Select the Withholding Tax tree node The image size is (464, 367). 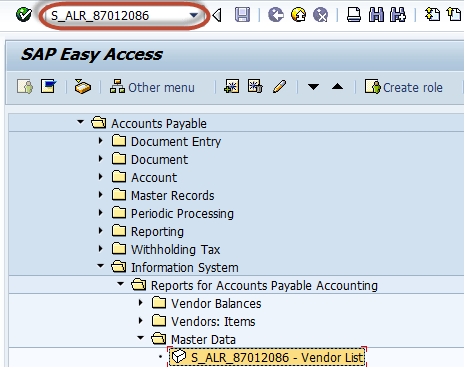(x=175, y=249)
